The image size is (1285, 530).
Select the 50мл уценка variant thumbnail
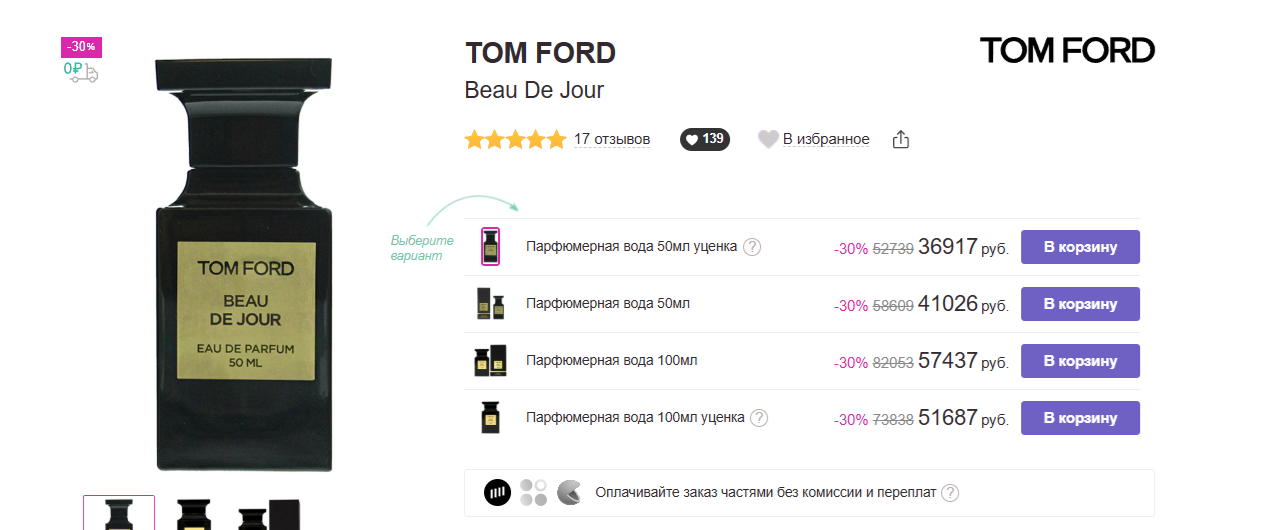490,246
